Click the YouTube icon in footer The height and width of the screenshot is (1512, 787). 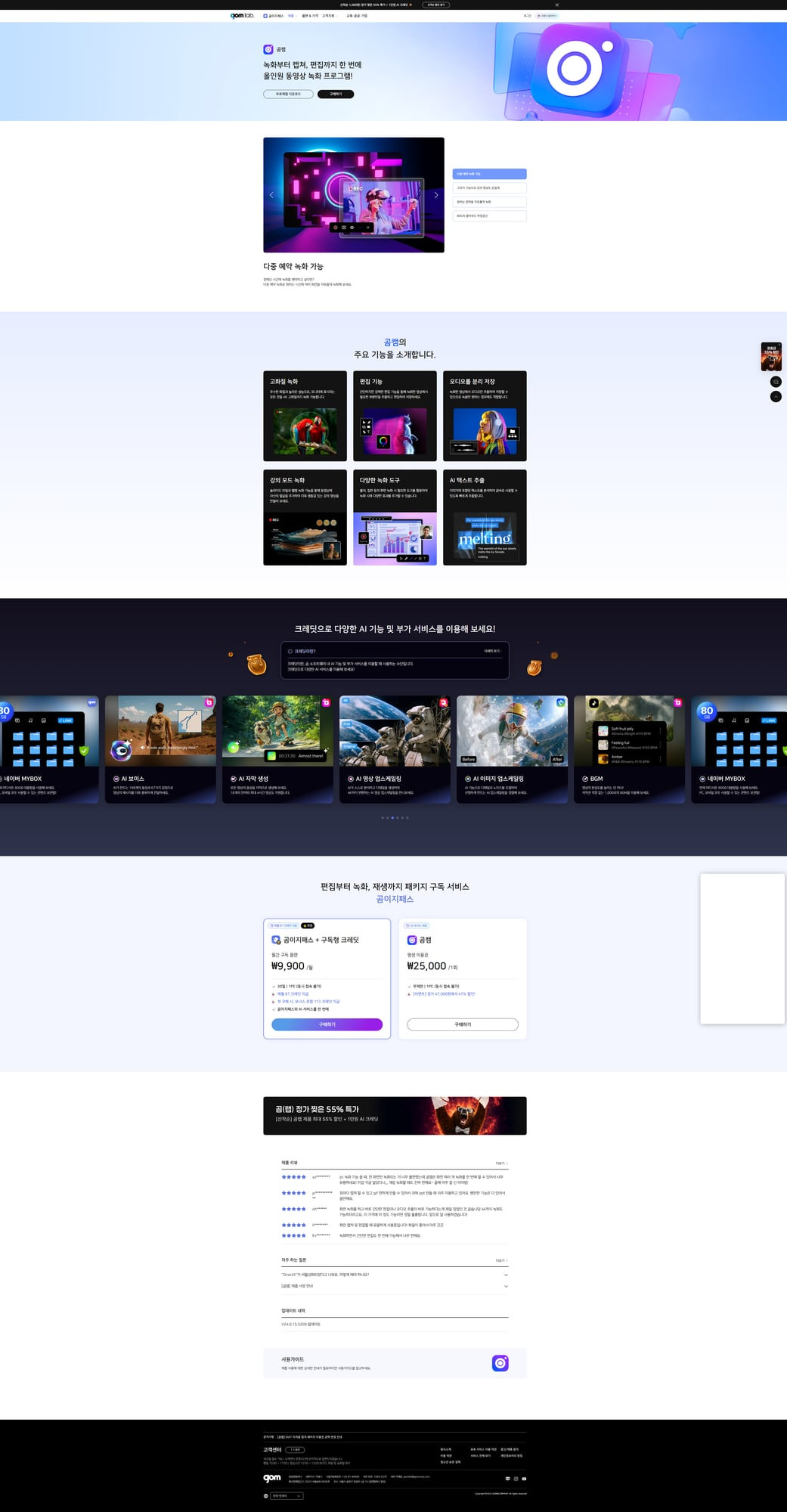(524, 1479)
